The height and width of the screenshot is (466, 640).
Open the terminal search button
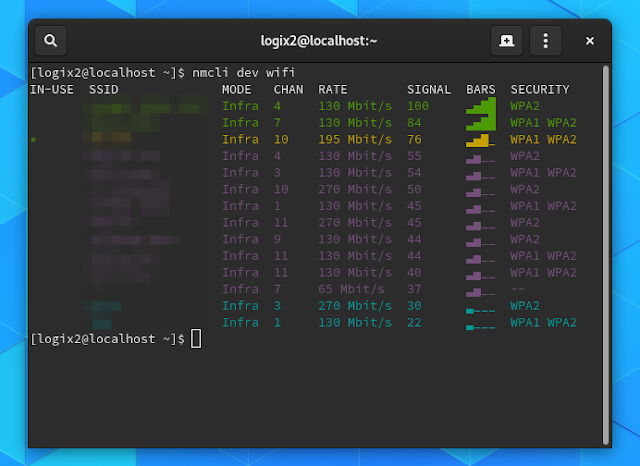(x=51, y=41)
